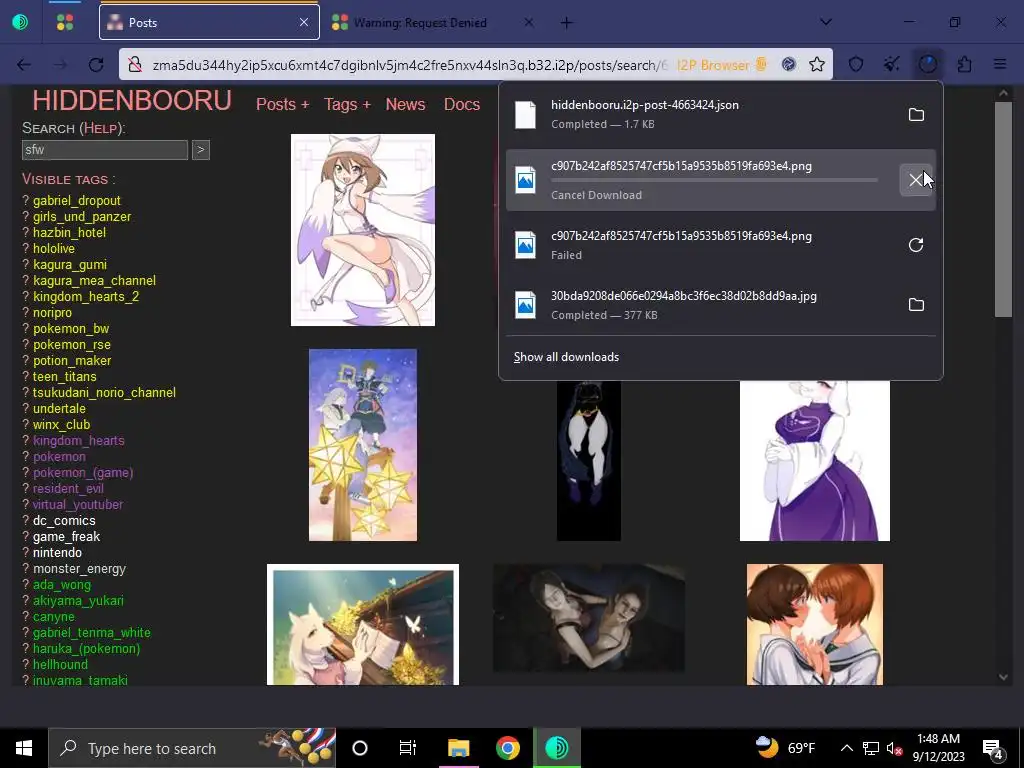Open the kingdom_hearts_2 tag
The height and width of the screenshot is (768, 1024).
[86, 296]
